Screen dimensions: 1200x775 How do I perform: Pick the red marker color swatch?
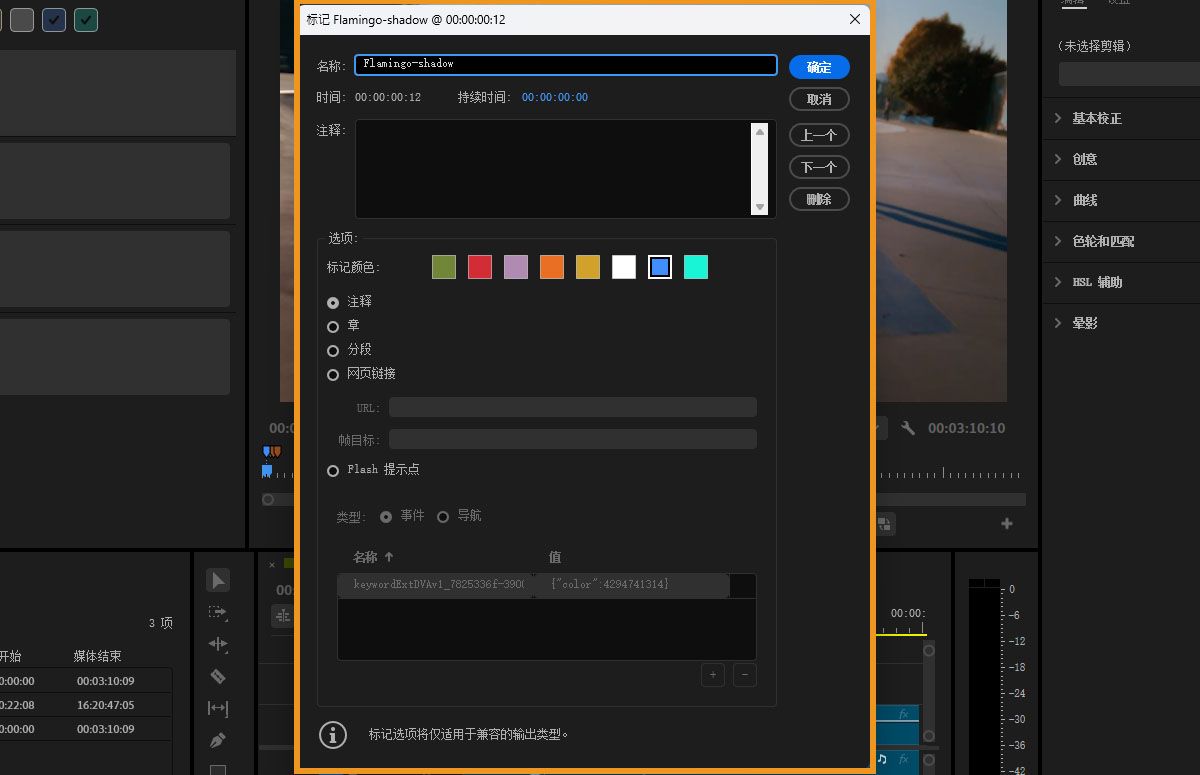tap(479, 266)
